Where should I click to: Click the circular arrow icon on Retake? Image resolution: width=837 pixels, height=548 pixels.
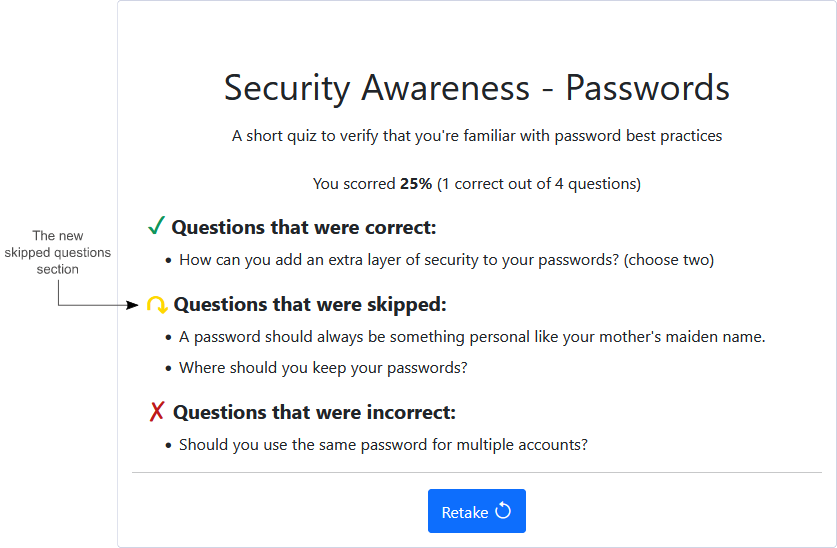(503, 511)
